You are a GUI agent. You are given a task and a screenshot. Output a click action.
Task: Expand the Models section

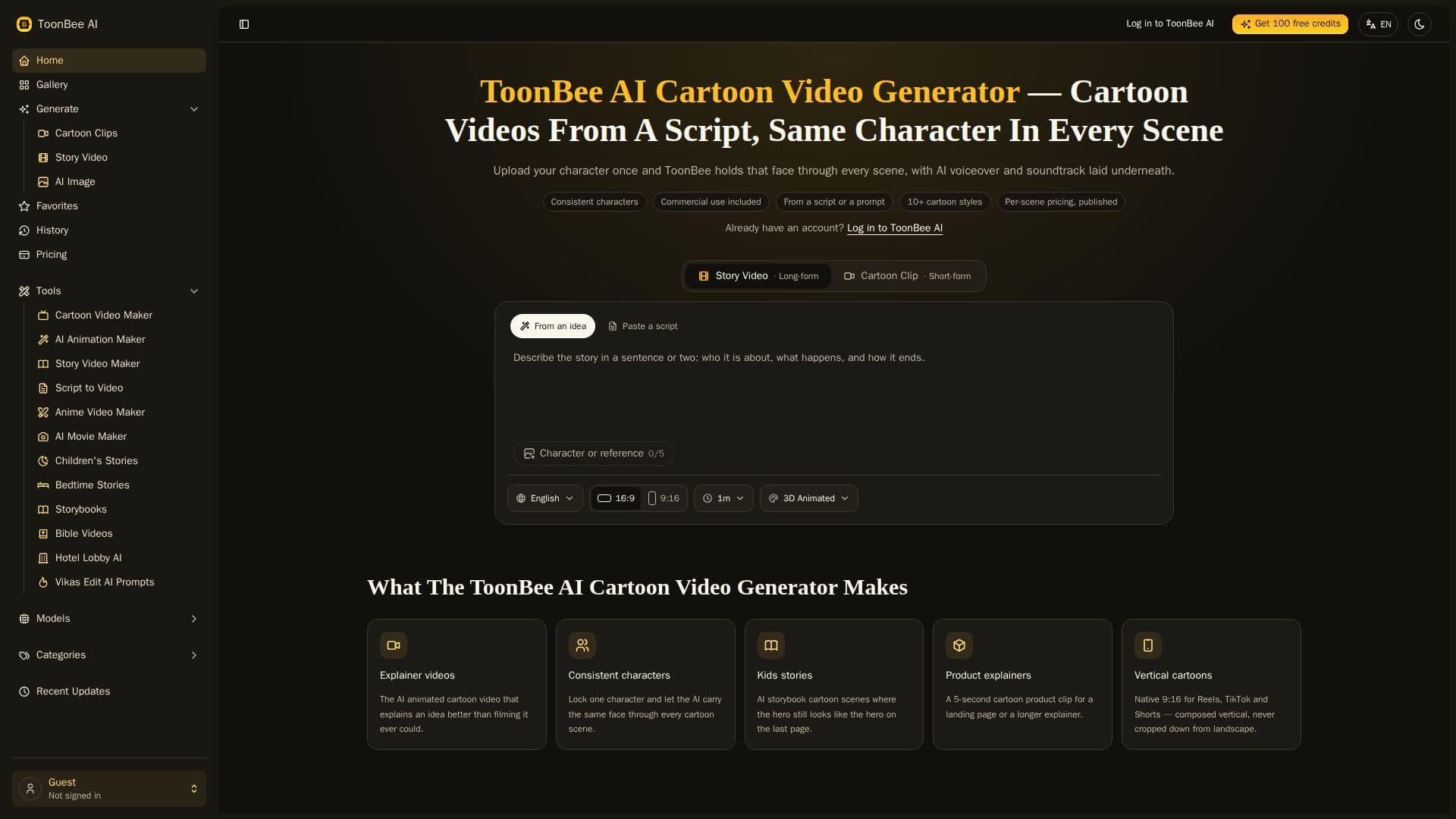[109, 619]
